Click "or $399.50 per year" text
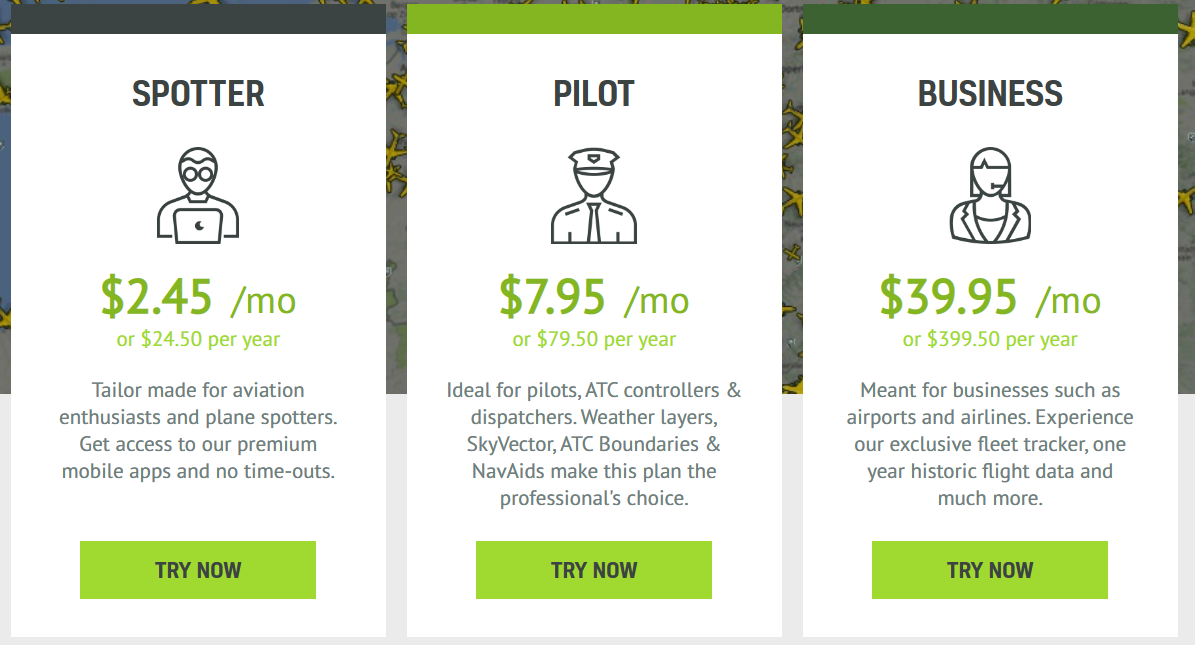1195x645 pixels. tap(990, 340)
